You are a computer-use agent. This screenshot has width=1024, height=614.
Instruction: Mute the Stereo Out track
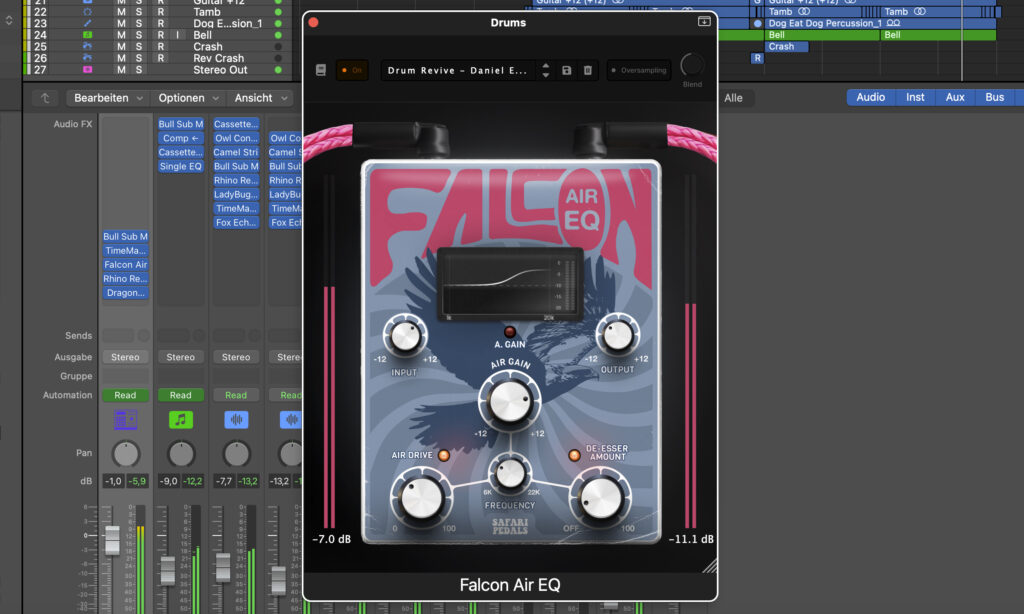[121, 69]
